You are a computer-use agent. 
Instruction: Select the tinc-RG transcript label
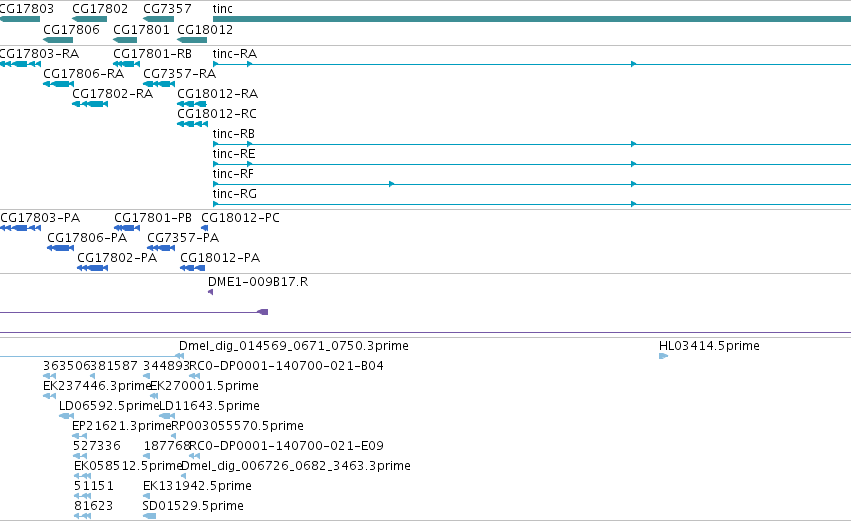(x=235, y=194)
